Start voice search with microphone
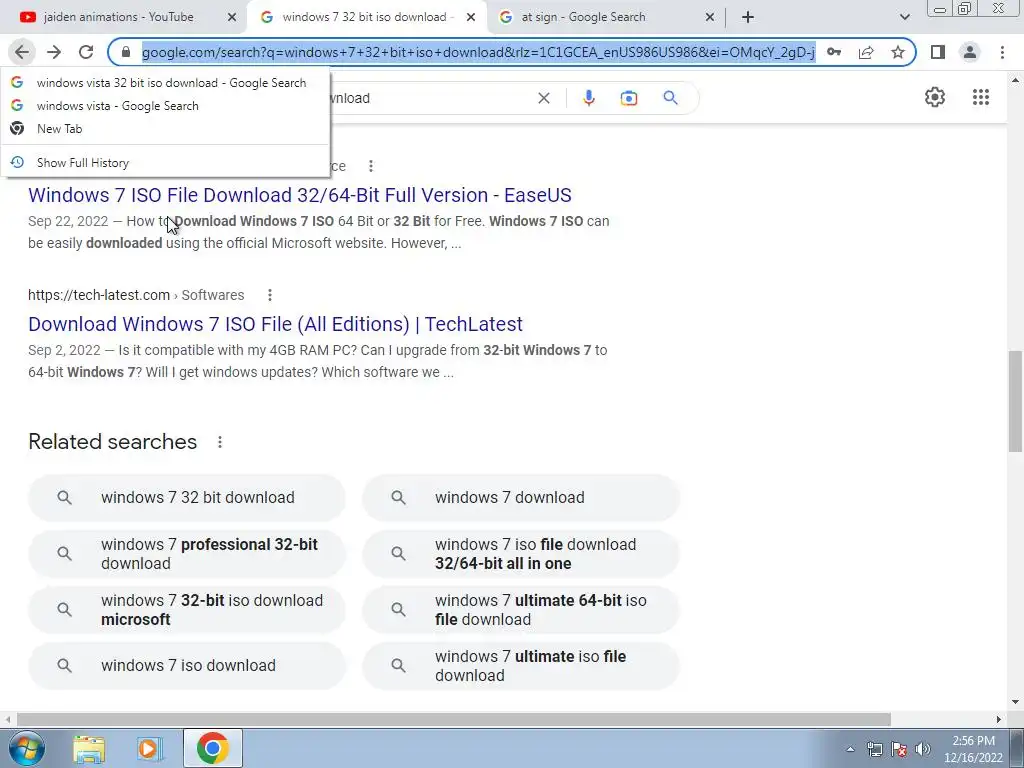This screenshot has width=1024, height=768. [x=588, y=98]
